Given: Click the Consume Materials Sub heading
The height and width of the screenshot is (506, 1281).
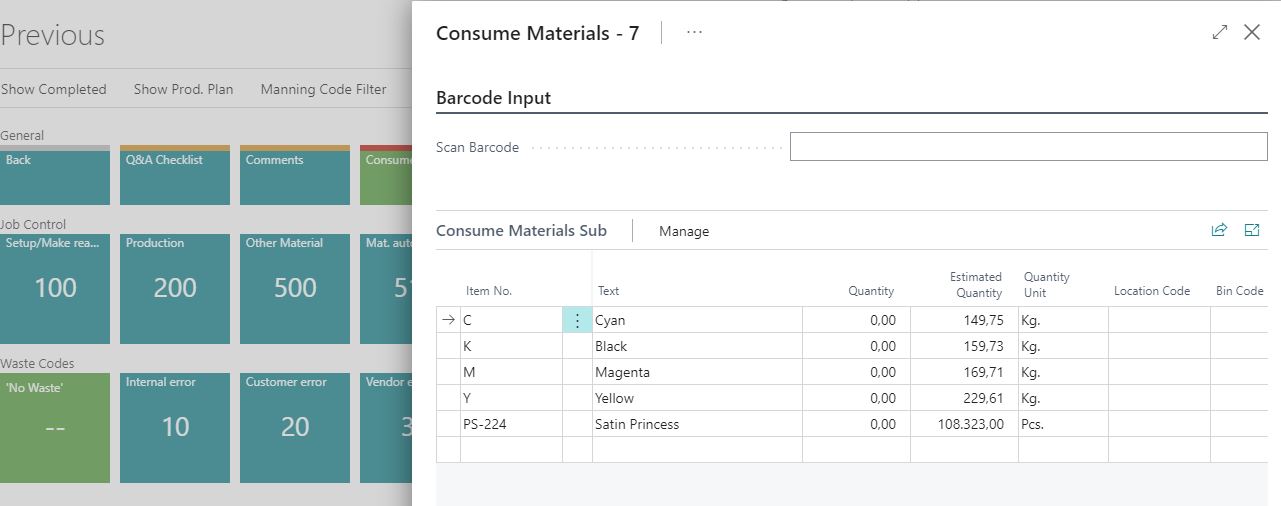Looking at the screenshot, I should [521, 230].
